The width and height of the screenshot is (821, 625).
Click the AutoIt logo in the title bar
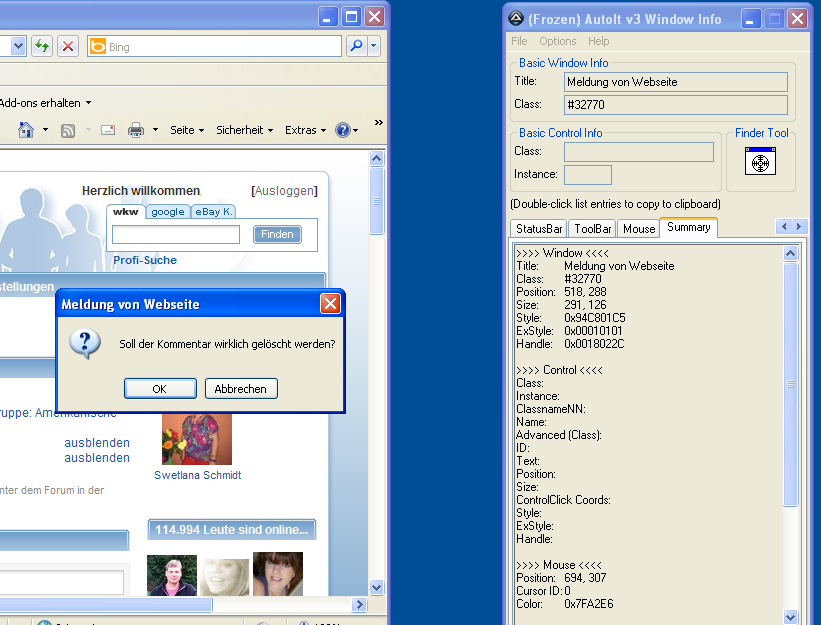515,18
